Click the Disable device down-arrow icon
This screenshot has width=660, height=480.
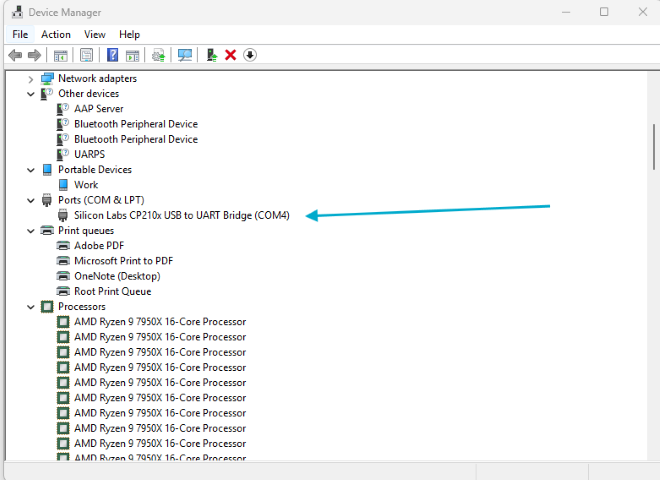[x=250, y=55]
